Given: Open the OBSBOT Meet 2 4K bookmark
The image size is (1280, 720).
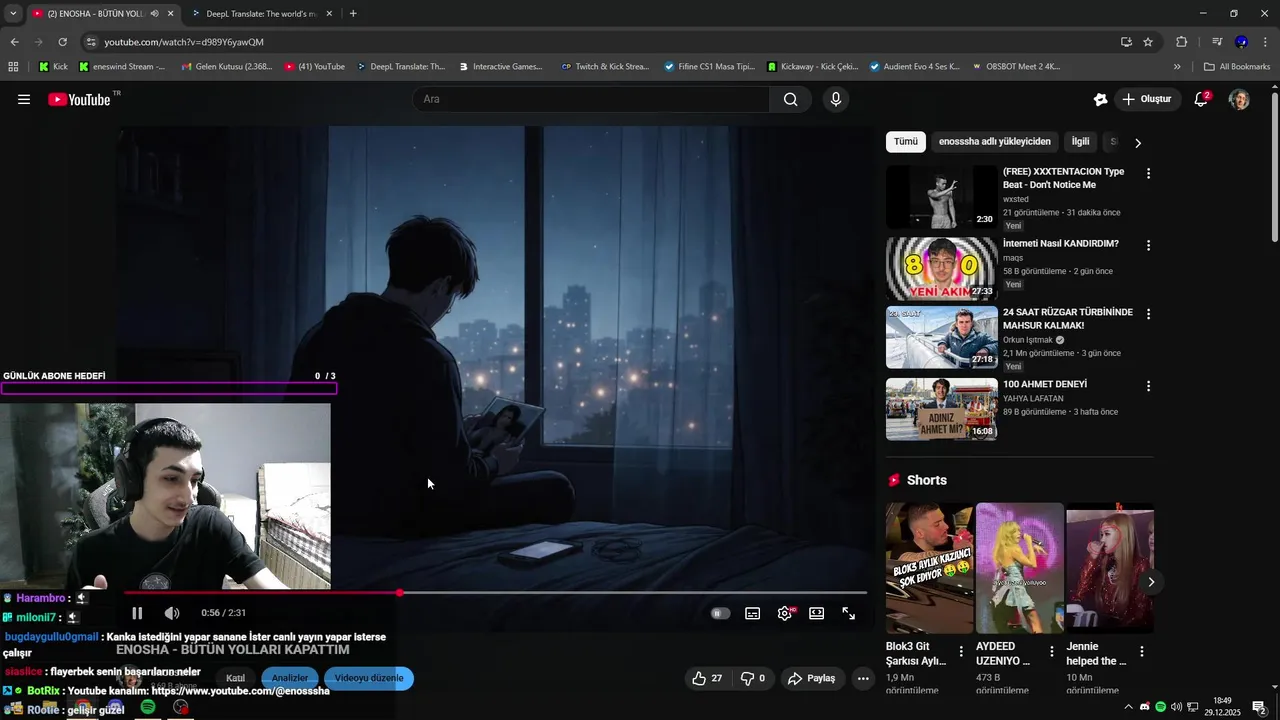Looking at the screenshot, I should tap(1015, 67).
